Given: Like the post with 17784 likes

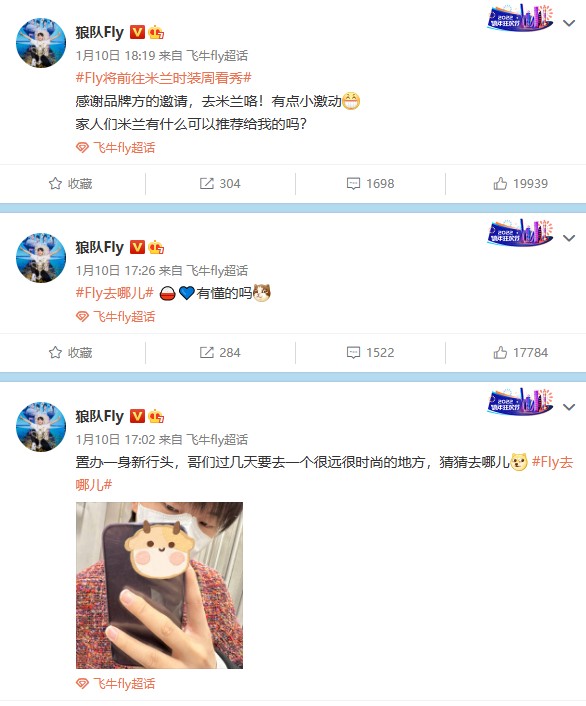Looking at the screenshot, I should coord(520,353).
